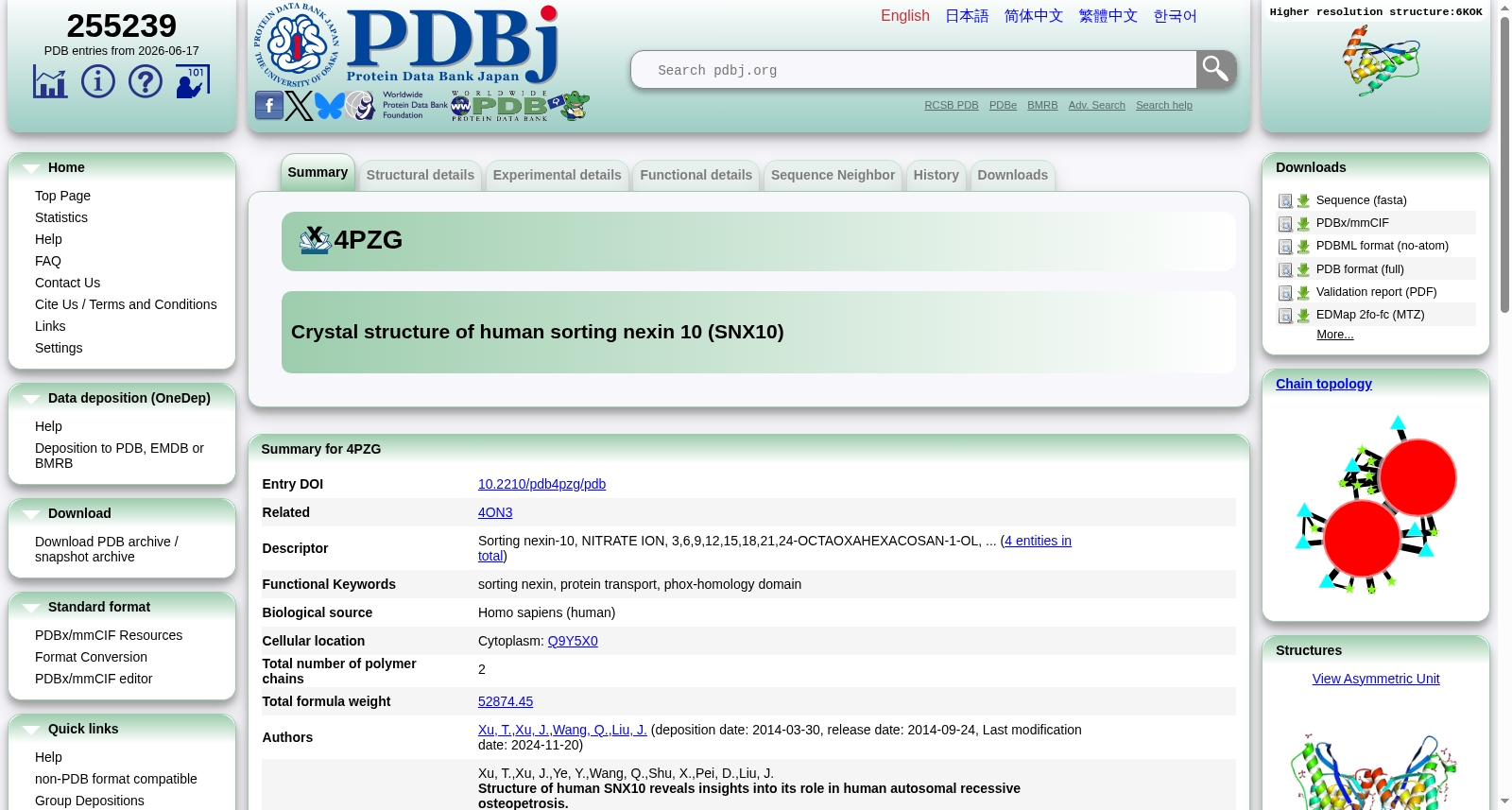Open the History tab

(936, 175)
